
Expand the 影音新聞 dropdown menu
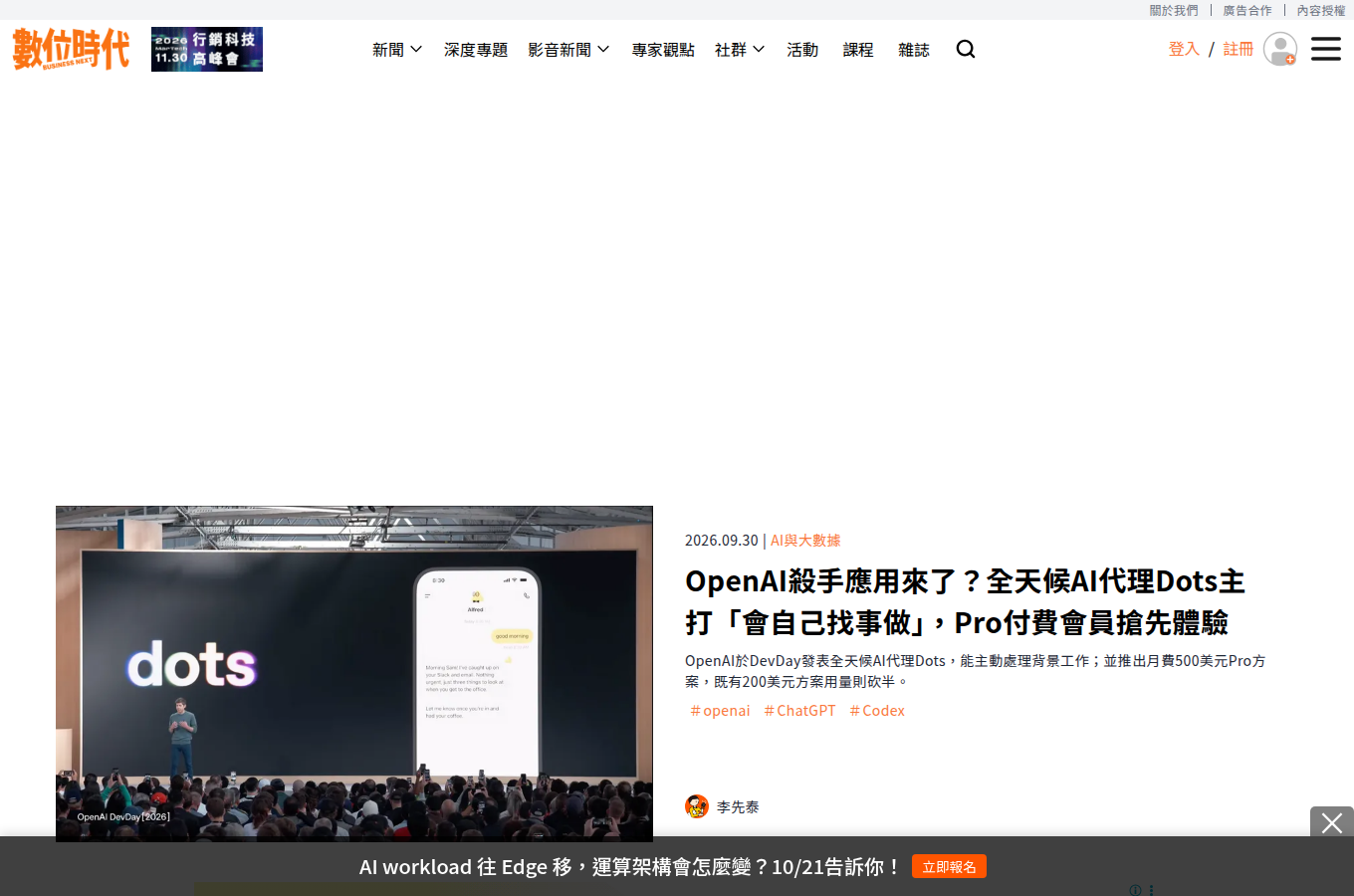click(x=568, y=50)
